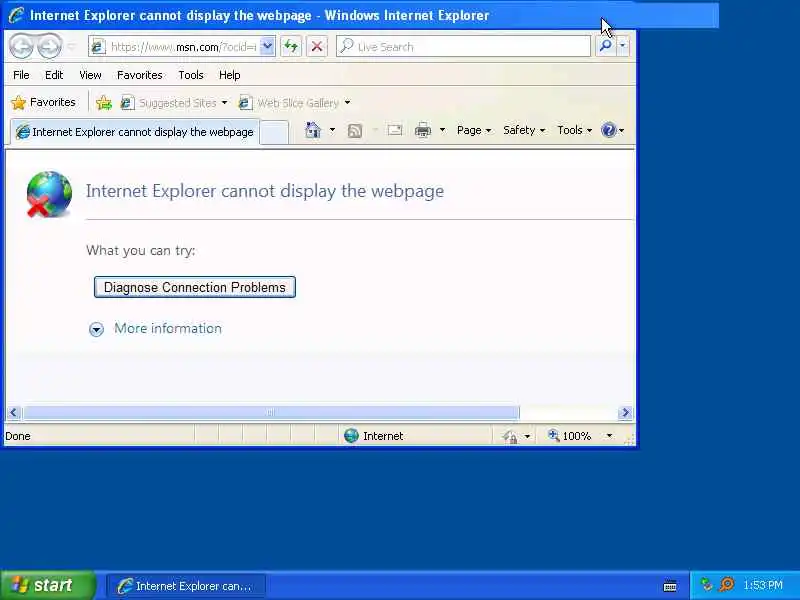Image resolution: width=800 pixels, height=600 pixels.
Task: Expand the address bar history dropdown
Action: coord(267,47)
